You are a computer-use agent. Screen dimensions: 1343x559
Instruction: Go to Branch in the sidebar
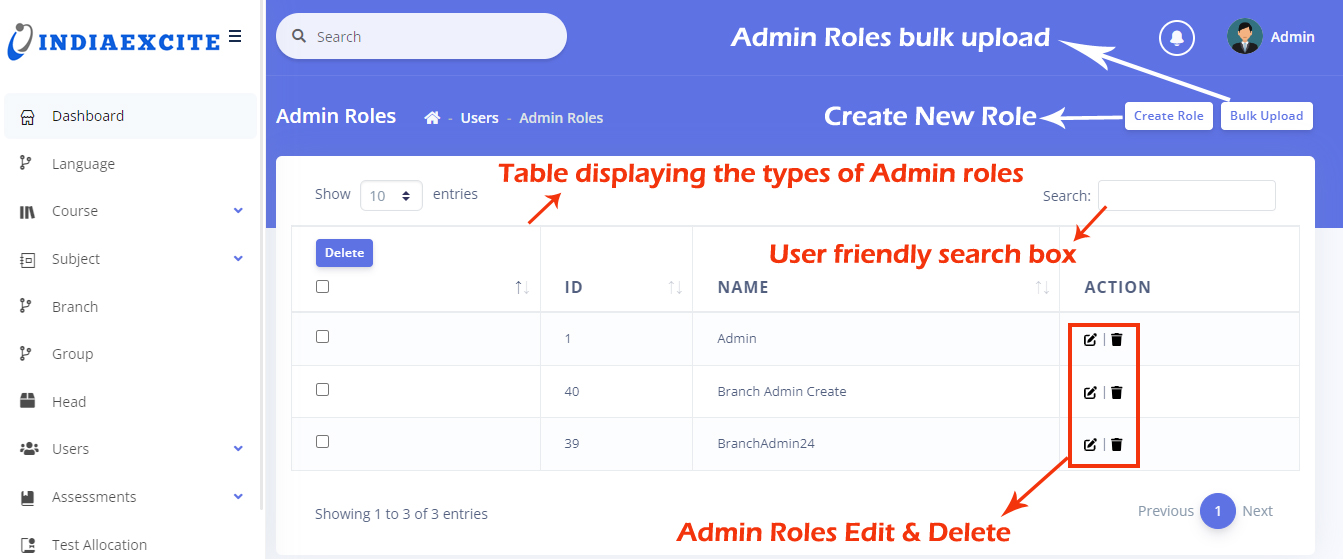(75, 307)
